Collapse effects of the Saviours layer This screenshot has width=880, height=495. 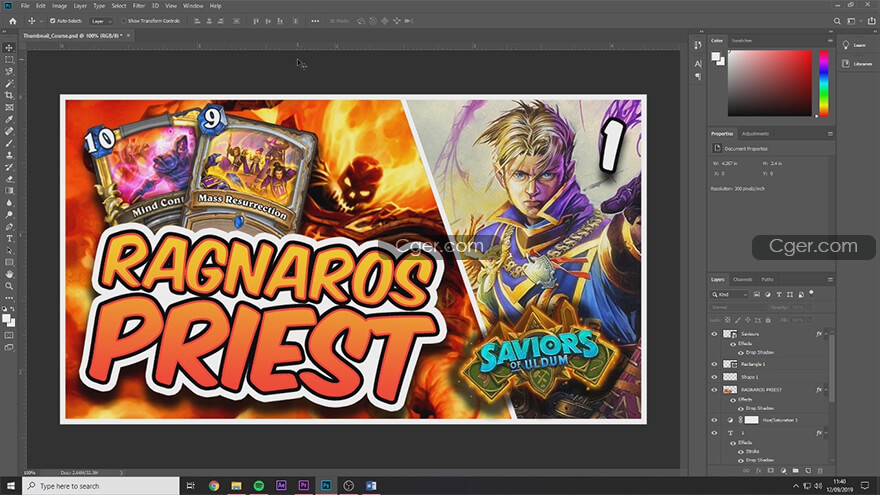coord(826,334)
